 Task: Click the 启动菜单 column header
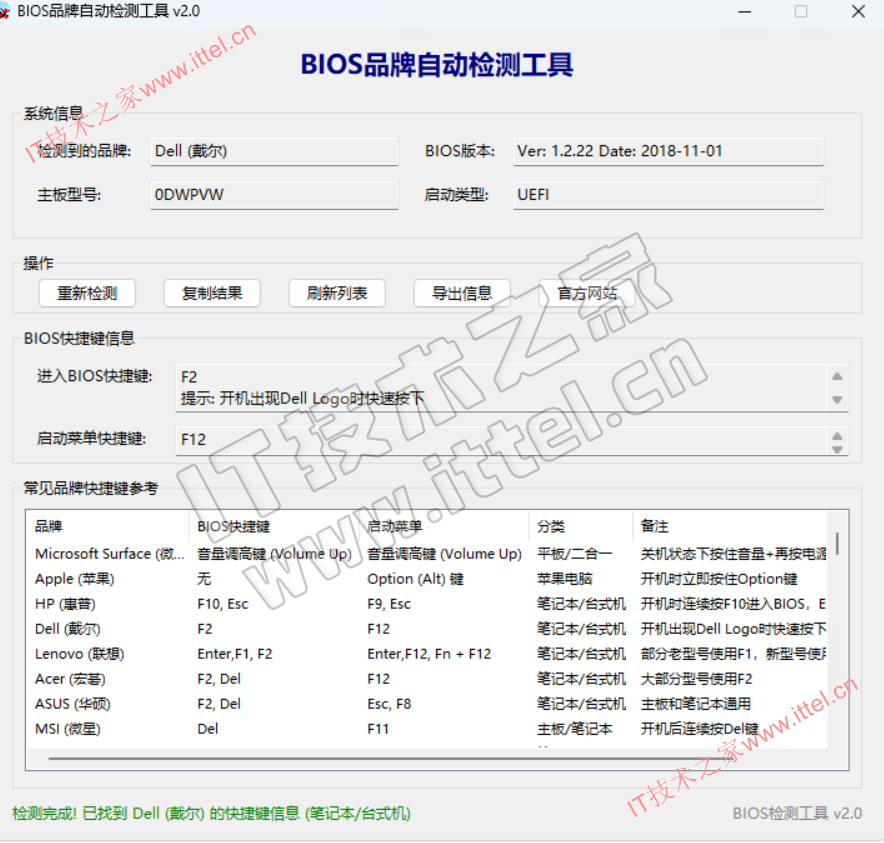(444, 526)
